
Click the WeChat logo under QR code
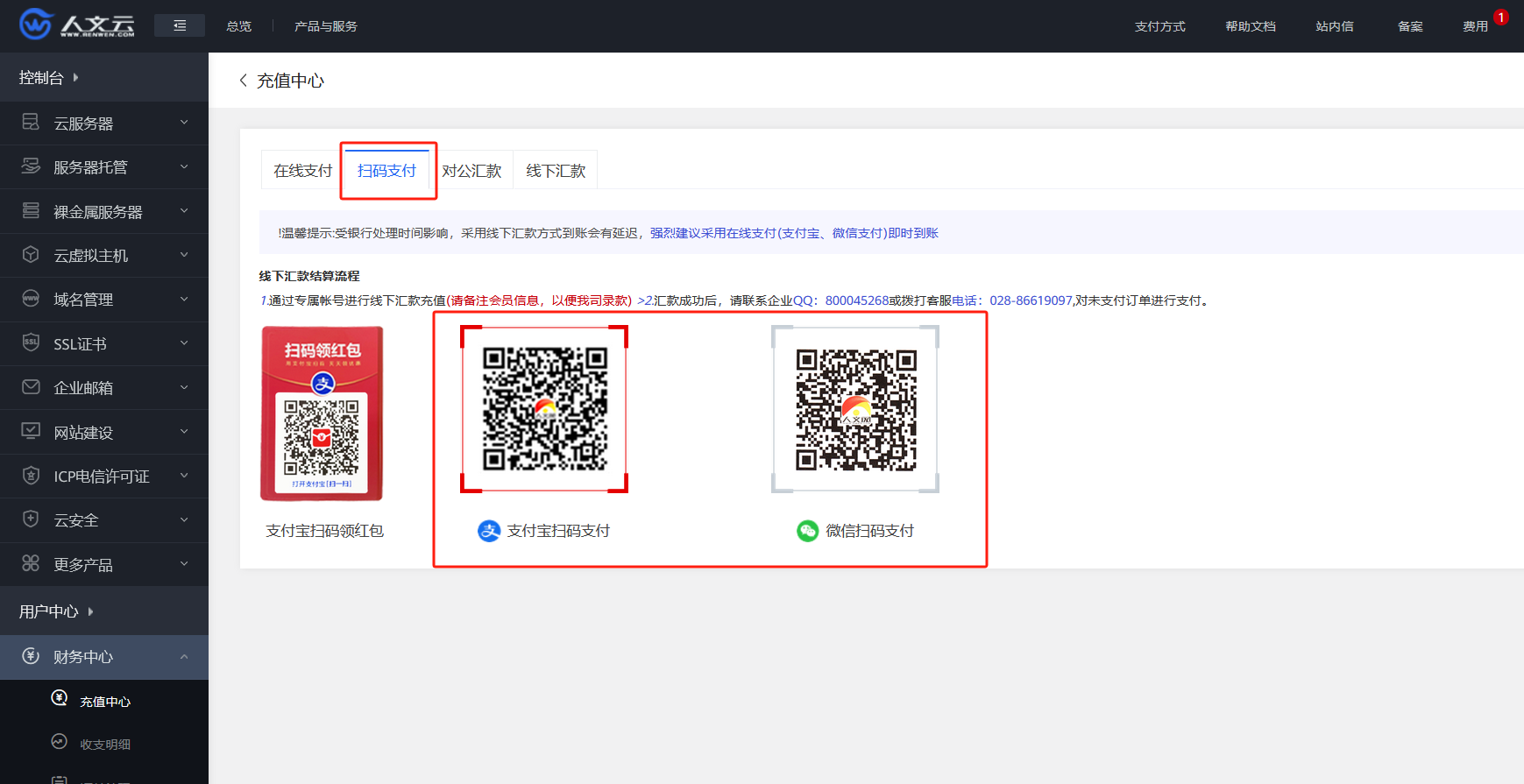[807, 531]
